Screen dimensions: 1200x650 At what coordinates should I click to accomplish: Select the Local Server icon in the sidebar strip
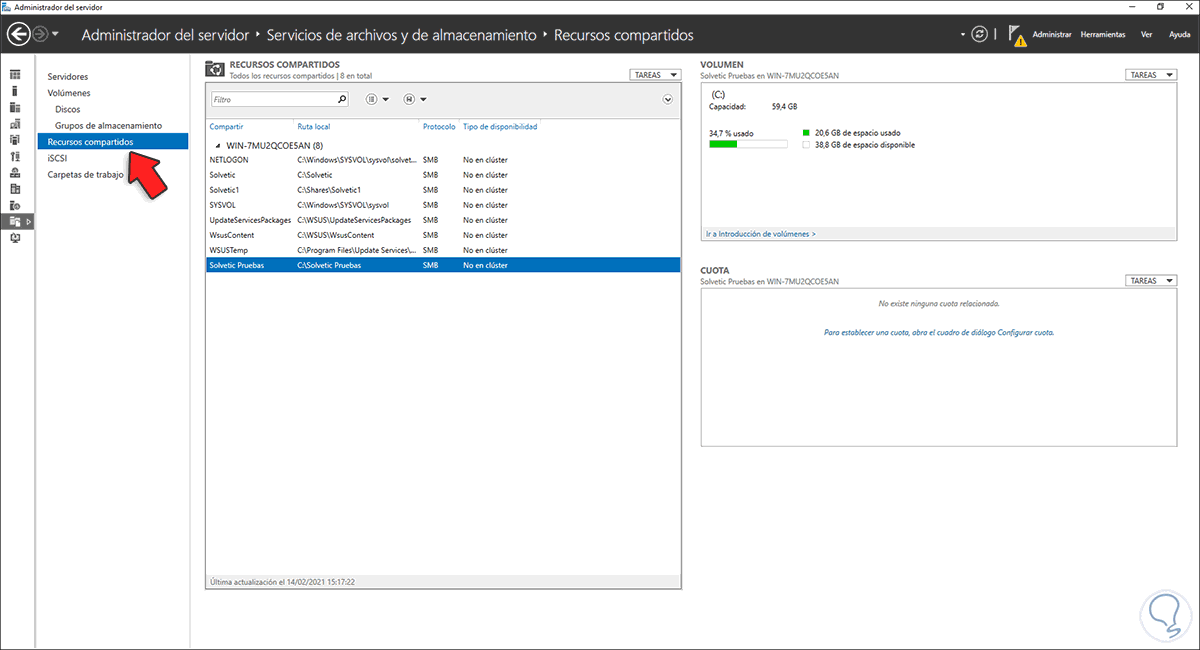pos(14,89)
